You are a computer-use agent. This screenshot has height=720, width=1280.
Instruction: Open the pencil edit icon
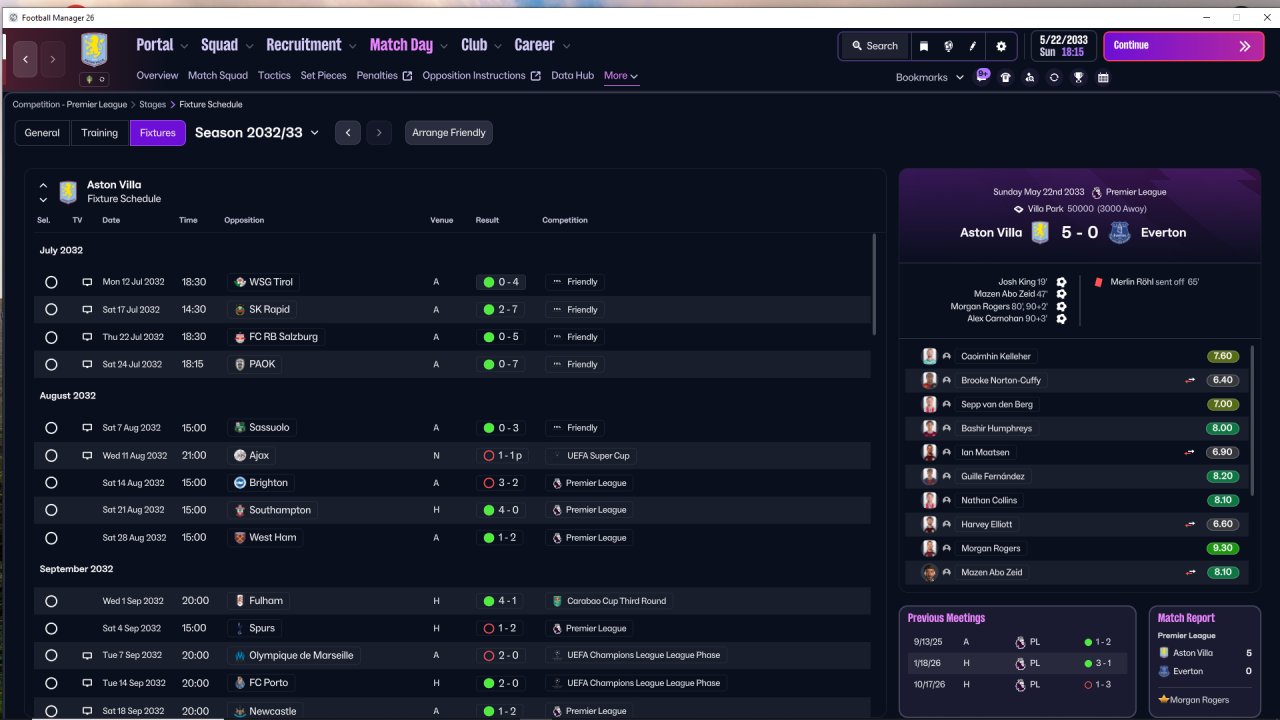click(x=973, y=46)
